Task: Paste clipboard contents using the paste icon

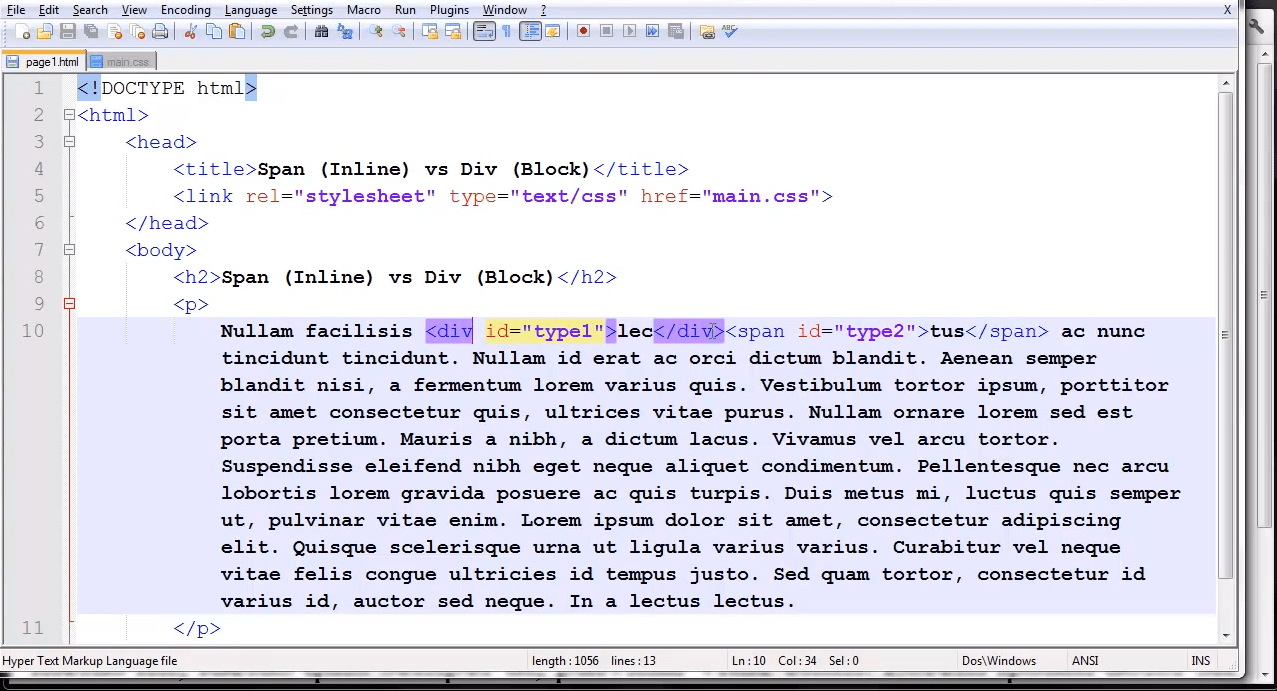Action: [236, 31]
